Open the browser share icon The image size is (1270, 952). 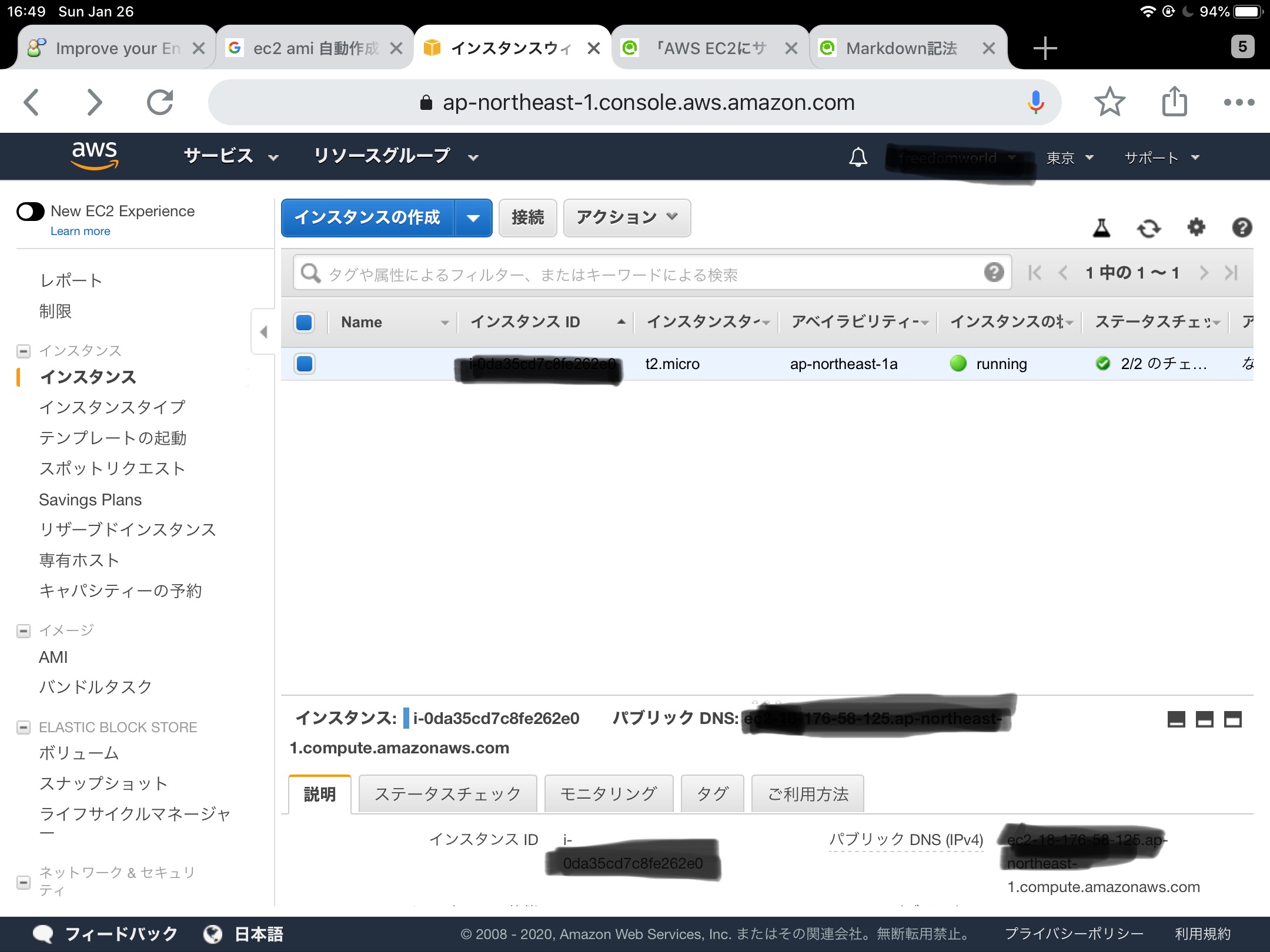1174,101
